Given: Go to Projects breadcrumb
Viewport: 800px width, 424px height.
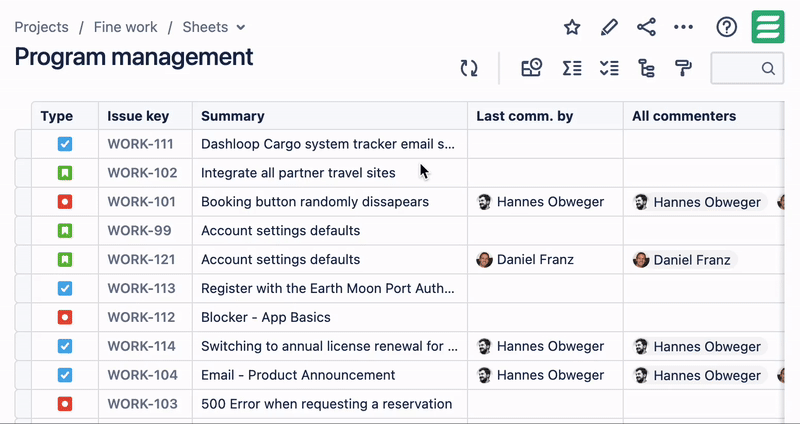Looking at the screenshot, I should pos(41,27).
